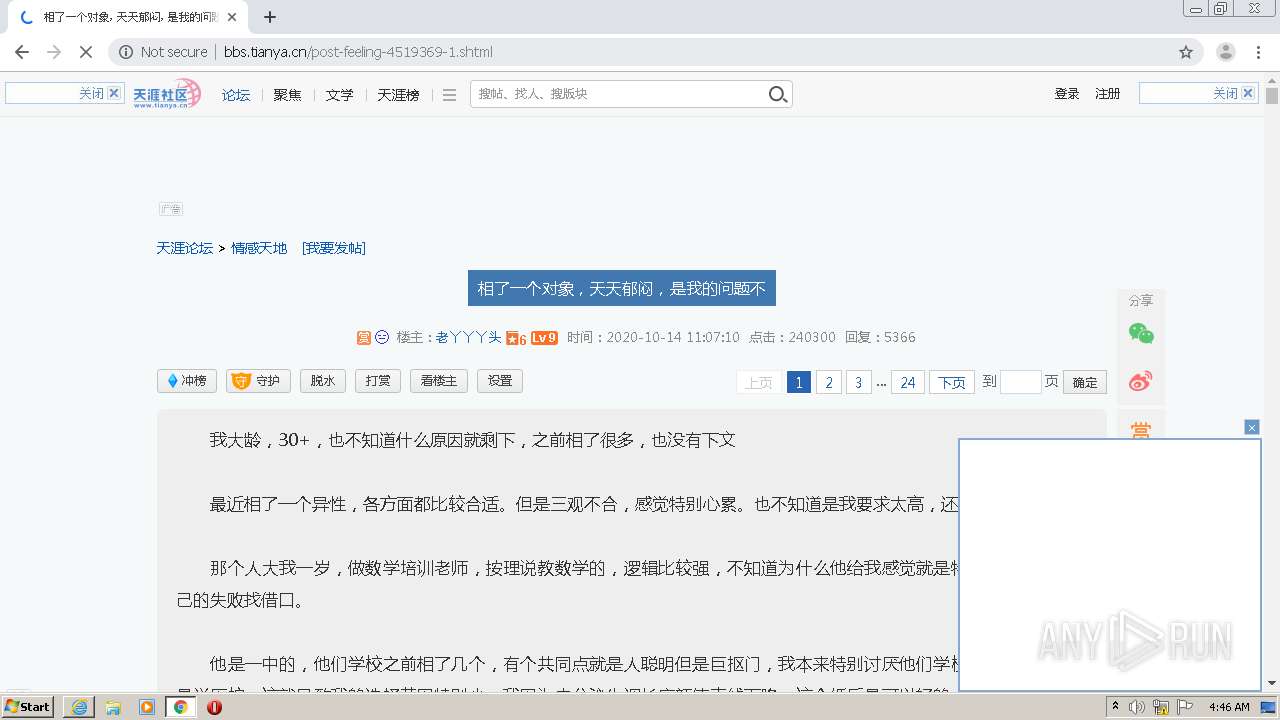Go back to the previous page

point(22,52)
